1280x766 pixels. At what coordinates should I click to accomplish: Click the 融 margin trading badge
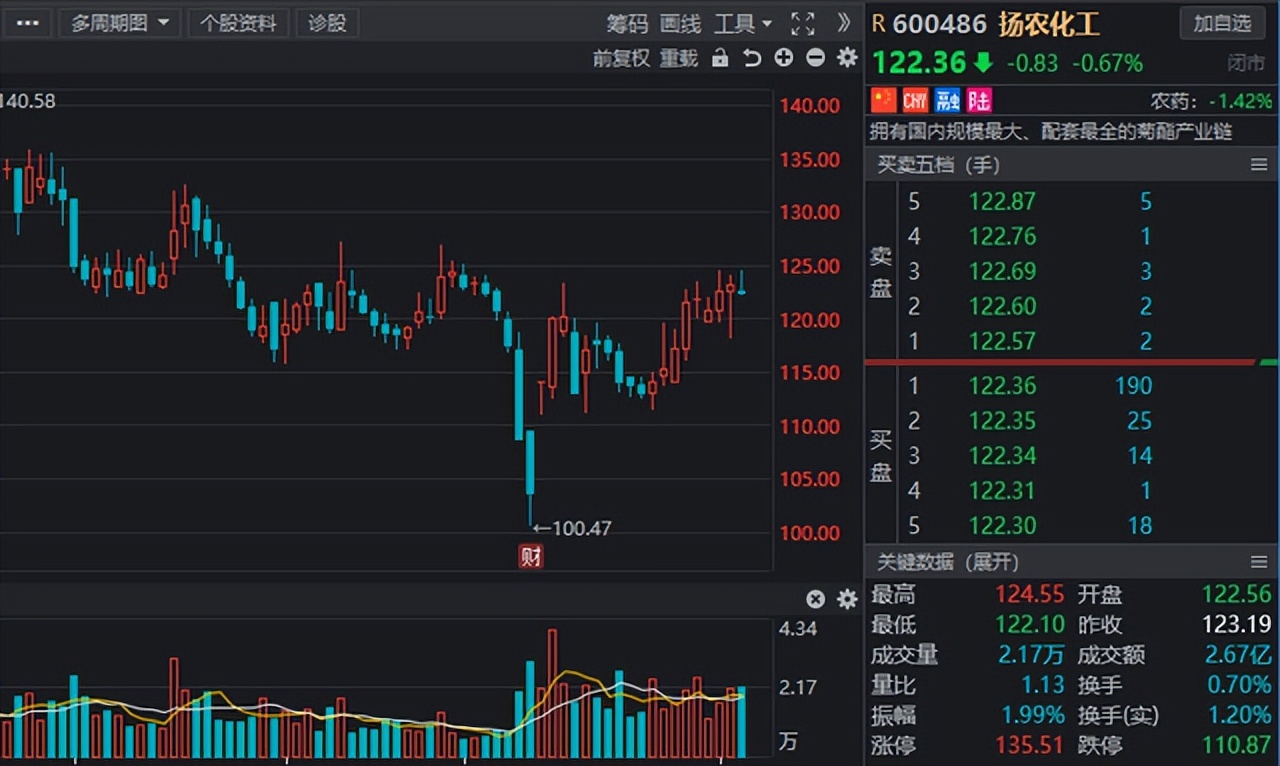[946, 100]
